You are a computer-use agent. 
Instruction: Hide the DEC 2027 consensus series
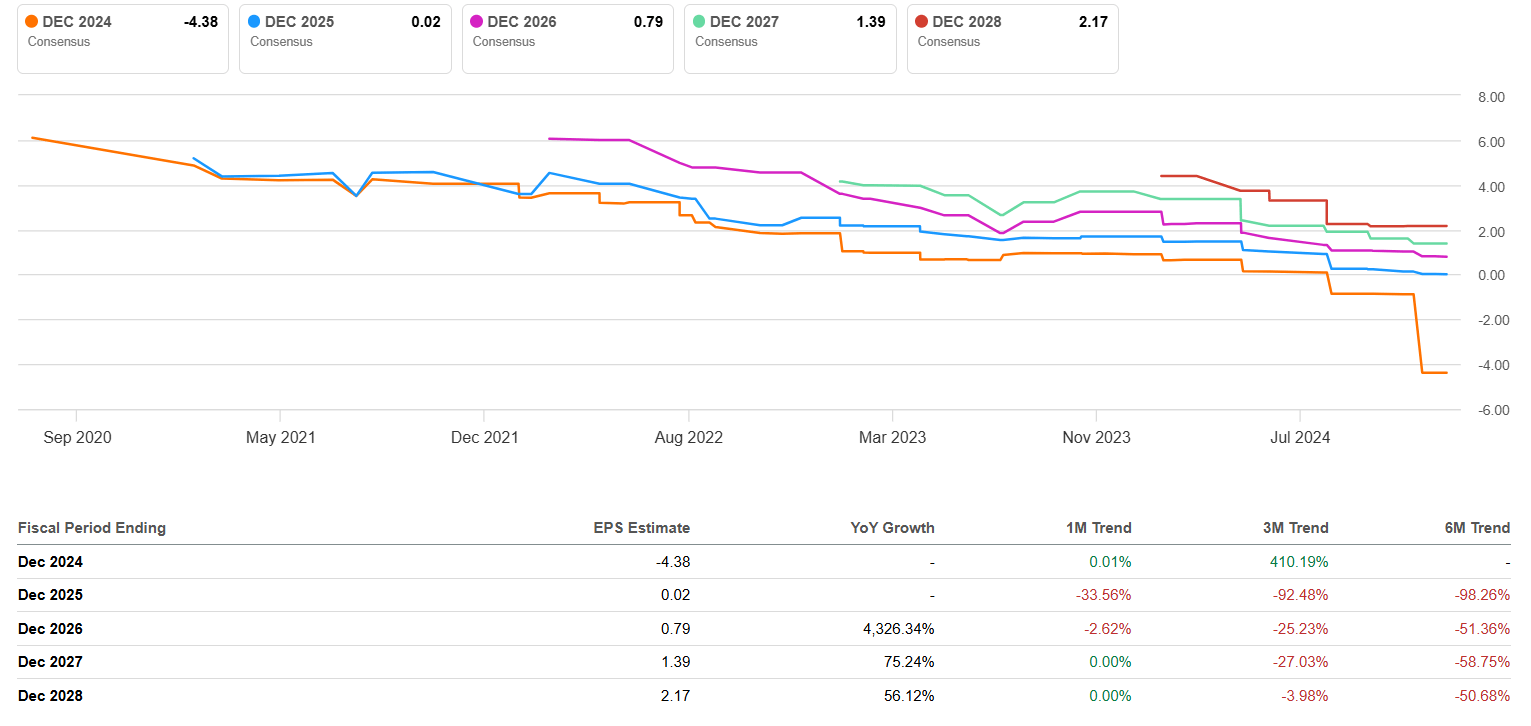click(x=790, y=38)
